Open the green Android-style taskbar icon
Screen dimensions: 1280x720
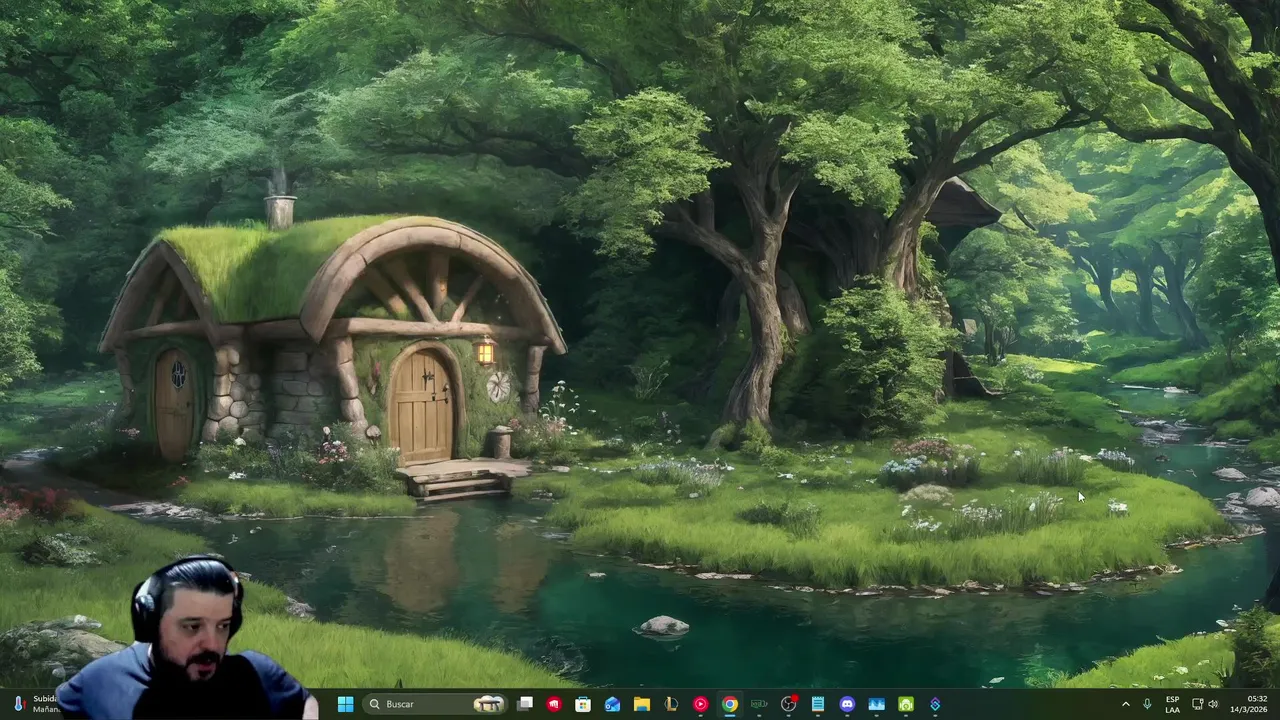point(905,704)
